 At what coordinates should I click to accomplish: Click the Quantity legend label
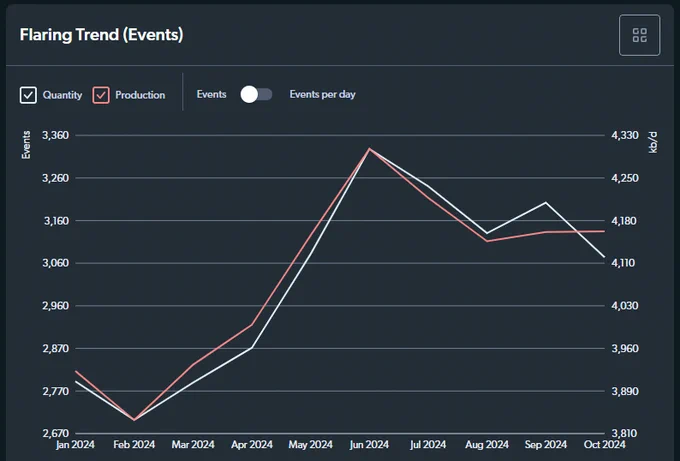point(62,95)
